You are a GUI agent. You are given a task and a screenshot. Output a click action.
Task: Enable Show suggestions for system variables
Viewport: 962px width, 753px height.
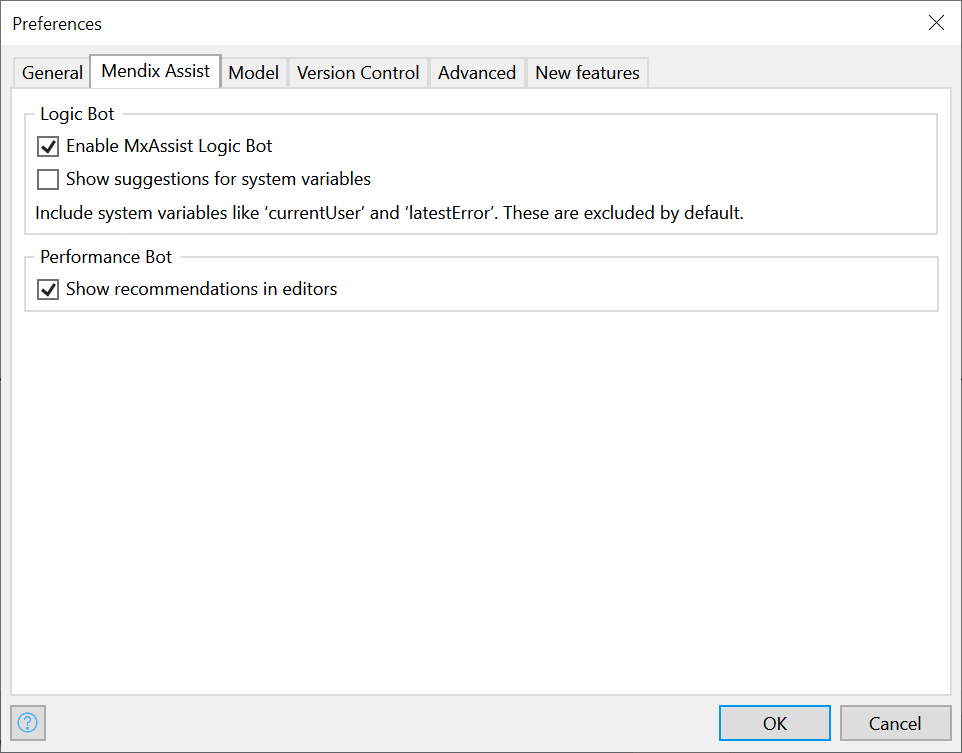pos(48,179)
